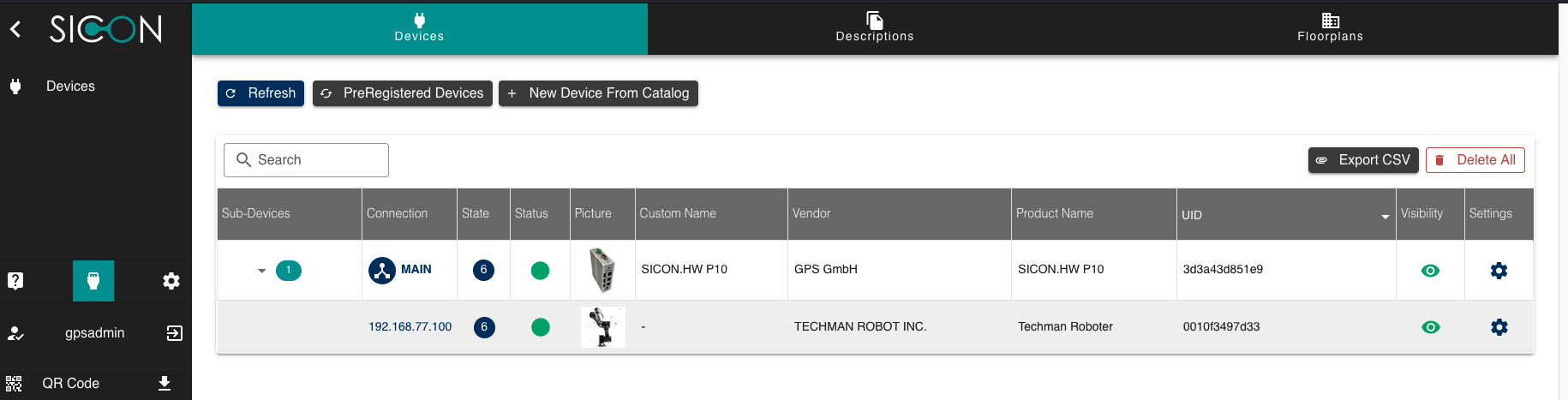The width and height of the screenshot is (1568, 400).
Task: Download the QR Code using the arrow icon
Action: [x=165, y=383]
